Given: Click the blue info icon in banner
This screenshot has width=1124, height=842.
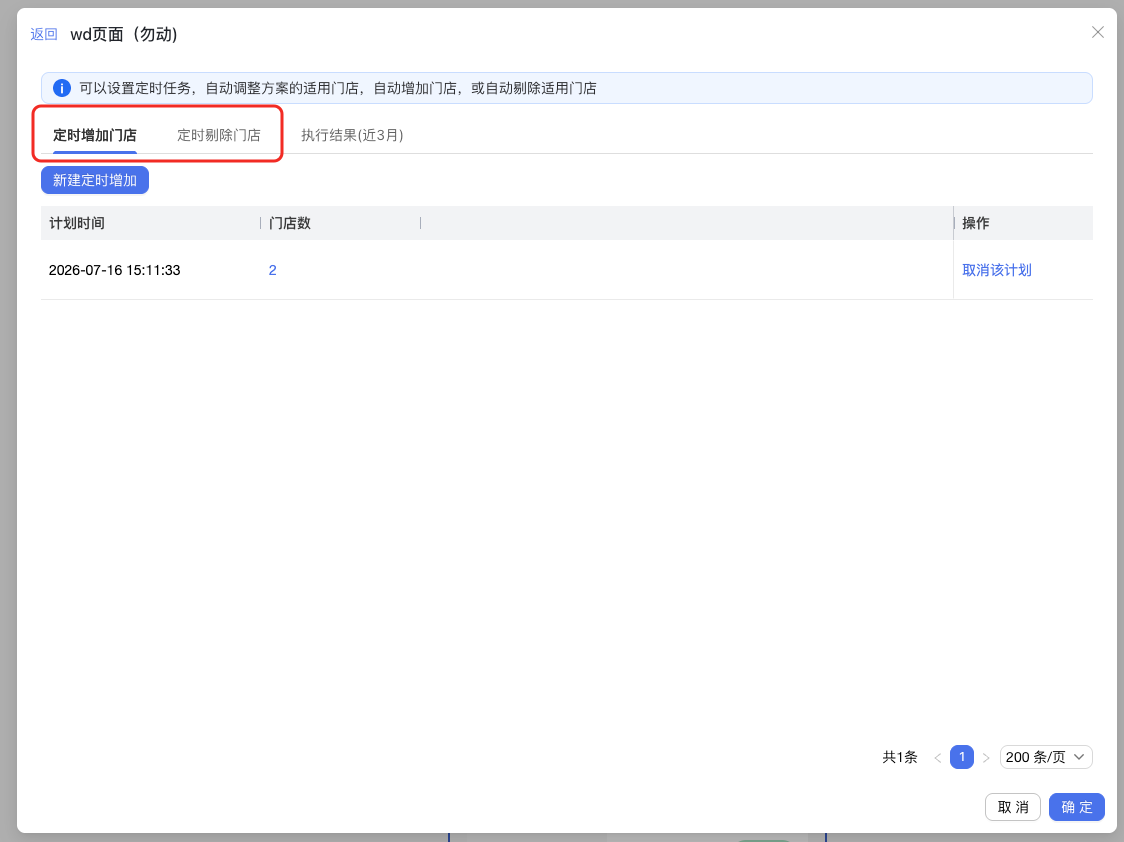Looking at the screenshot, I should (62, 88).
